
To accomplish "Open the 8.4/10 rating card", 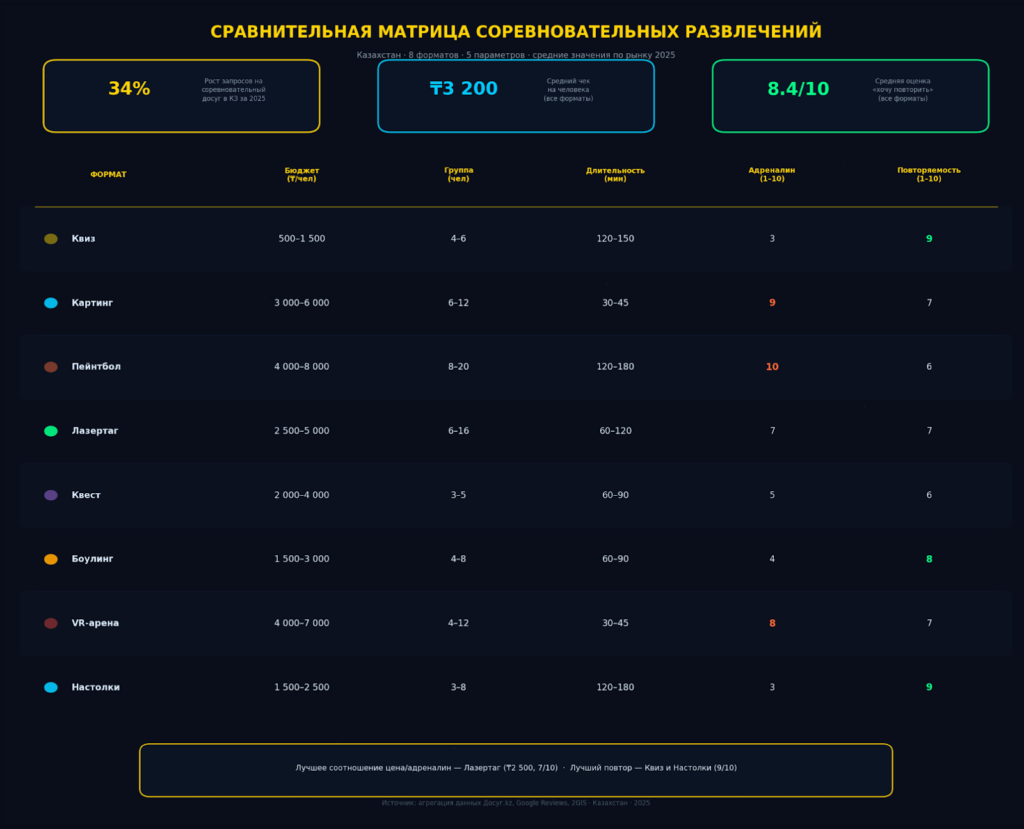I will [850, 96].
